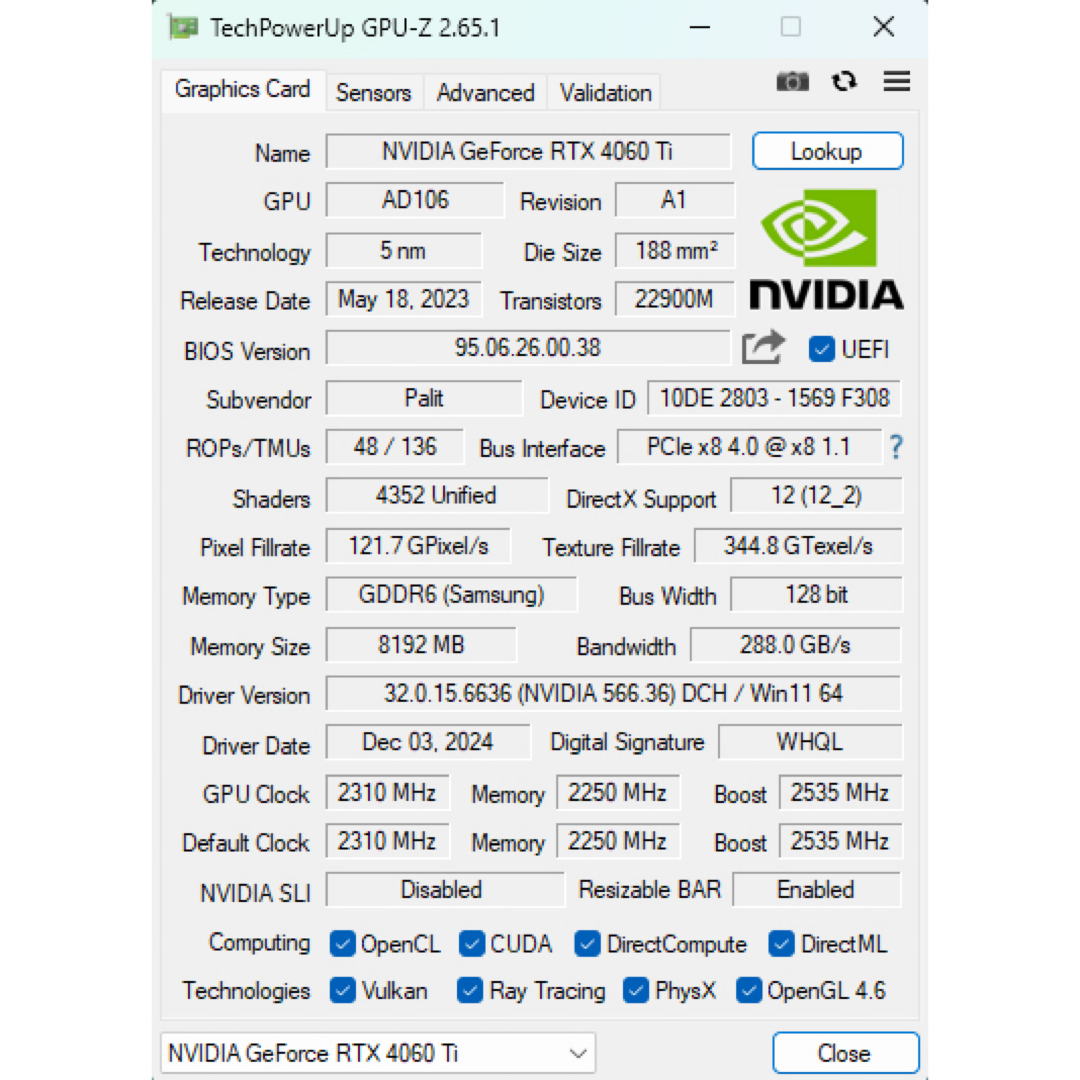Image resolution: width=1080 pixels, height=1080 pixels.
Task: Click the Bus Width field 128 bit
Action: coord(816,595)
